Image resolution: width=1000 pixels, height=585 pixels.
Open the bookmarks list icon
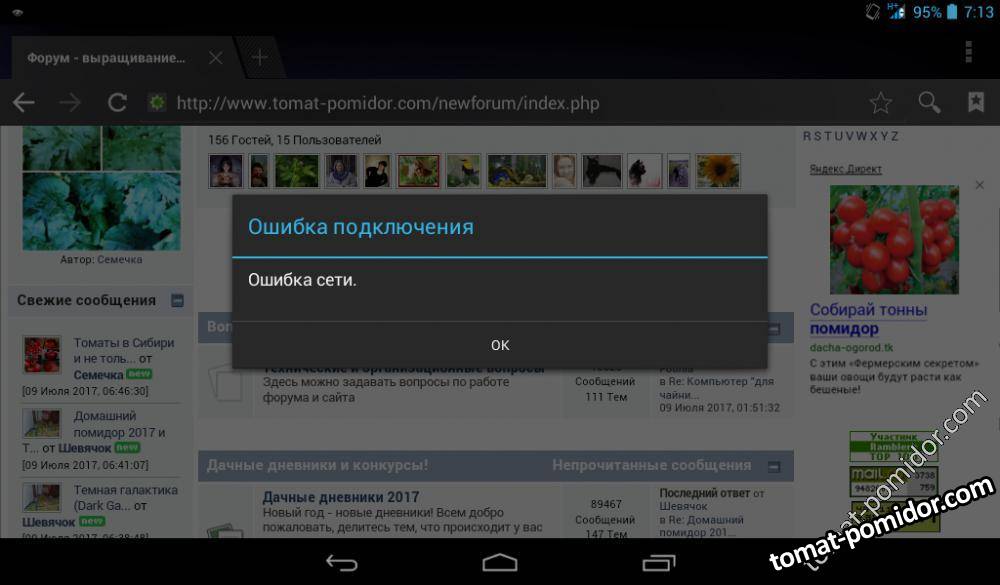975,103
